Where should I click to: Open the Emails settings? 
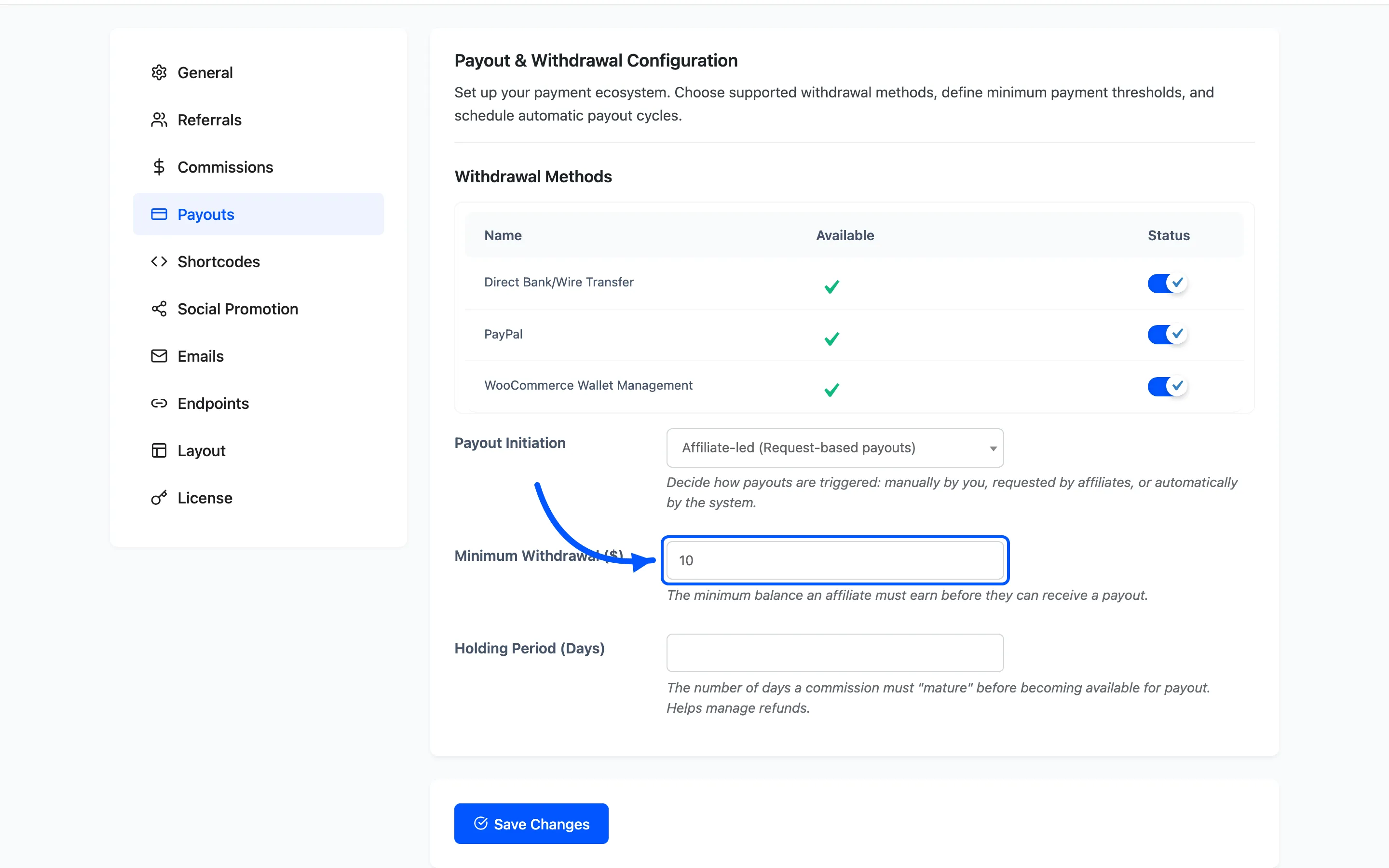tap(259, 356)
